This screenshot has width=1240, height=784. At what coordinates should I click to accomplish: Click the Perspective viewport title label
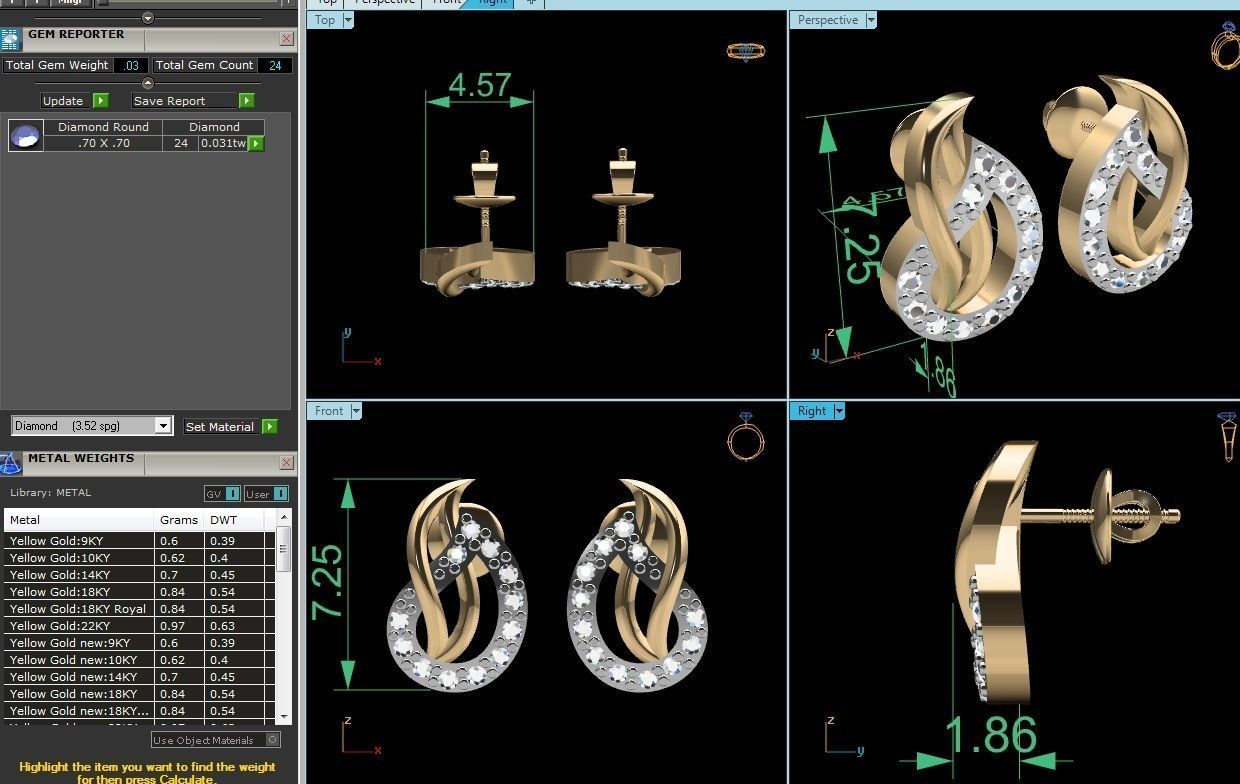tap(828, 20)
